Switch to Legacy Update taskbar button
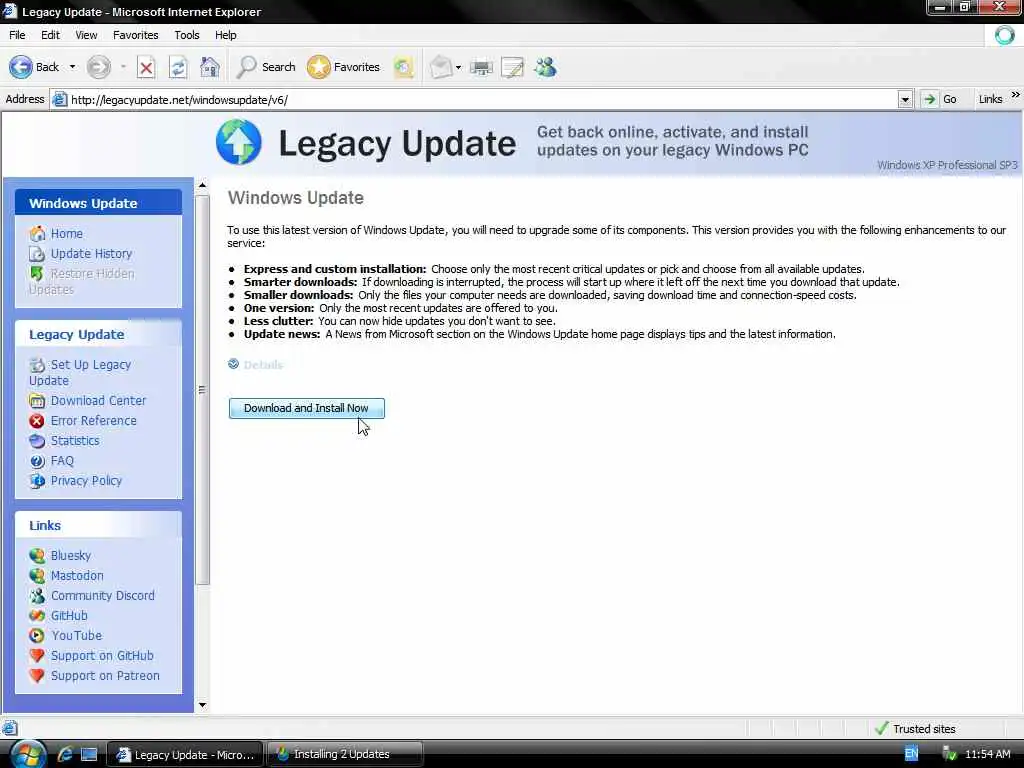This screenshot has width=1024, height=768. point(185,754)
